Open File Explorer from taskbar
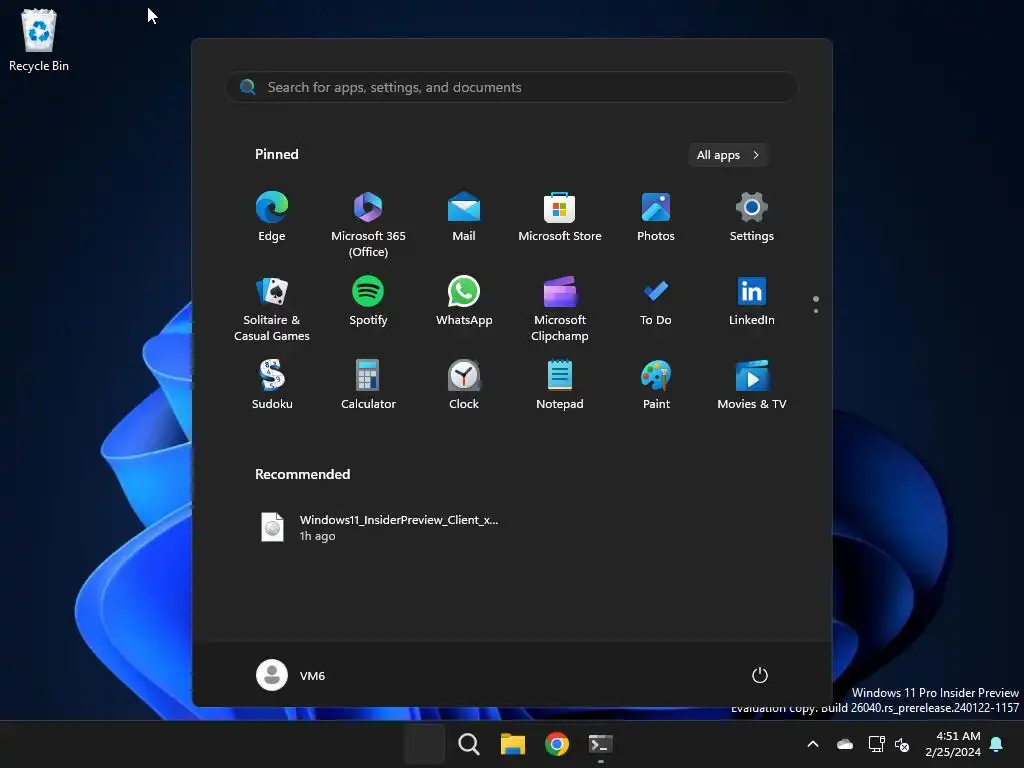 (513, 744)
